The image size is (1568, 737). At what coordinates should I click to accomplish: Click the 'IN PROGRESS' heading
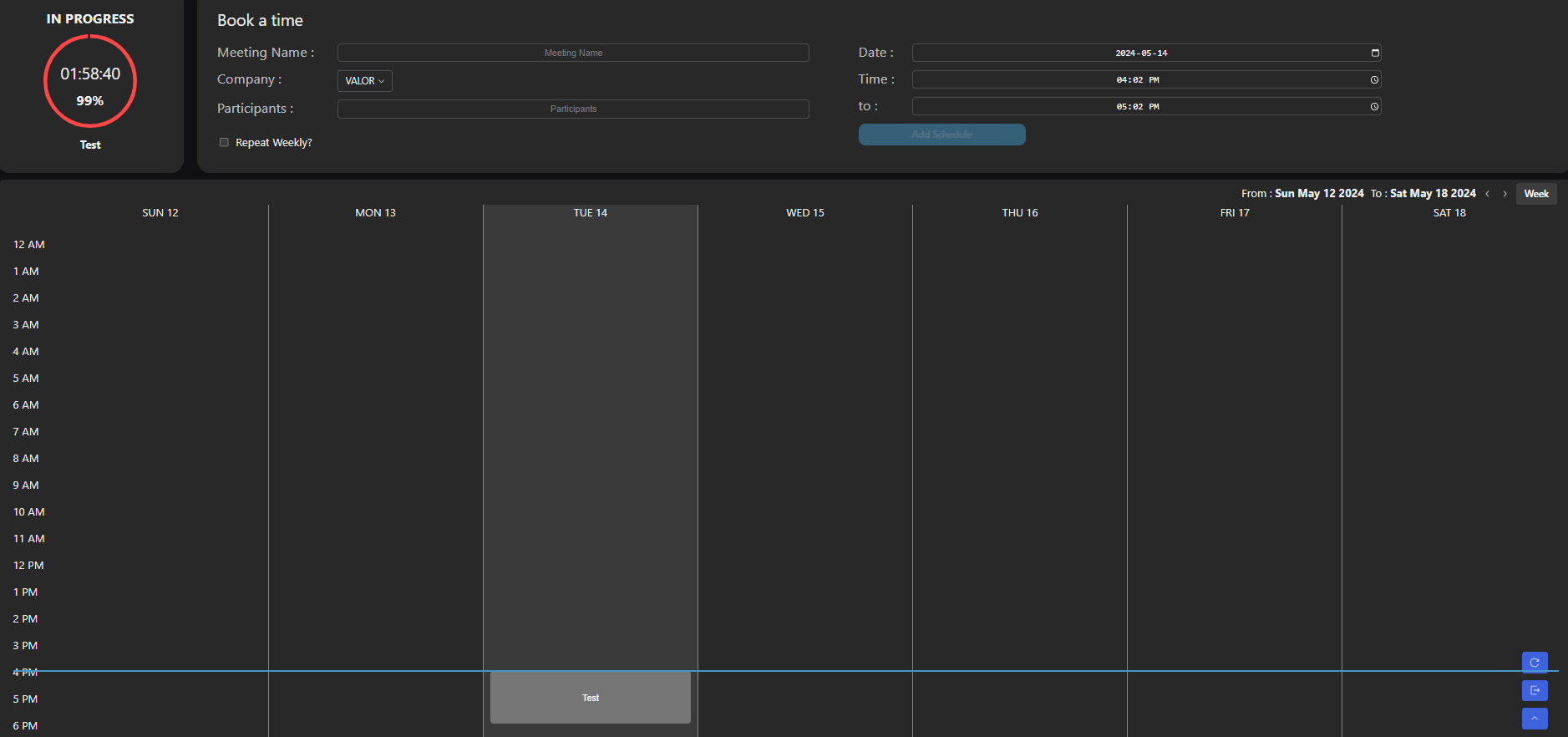click(x=90, y=18)
